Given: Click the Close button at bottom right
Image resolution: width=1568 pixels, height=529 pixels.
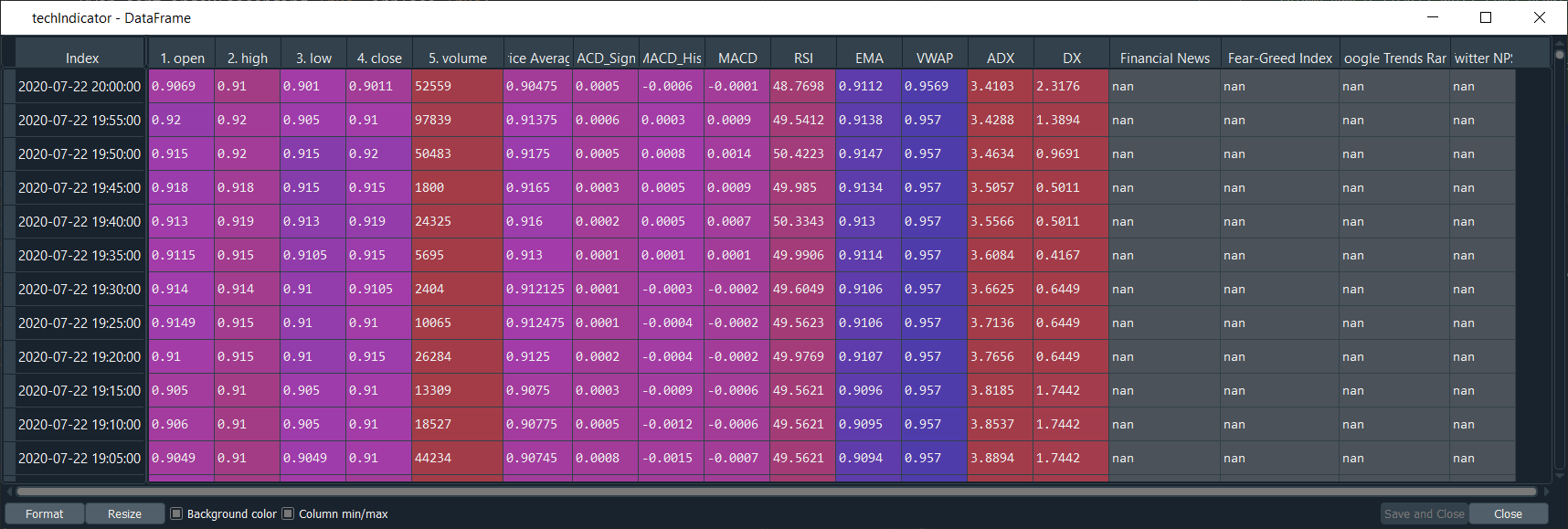Looking at the screenshot, I should click(x=1508, y=513).
